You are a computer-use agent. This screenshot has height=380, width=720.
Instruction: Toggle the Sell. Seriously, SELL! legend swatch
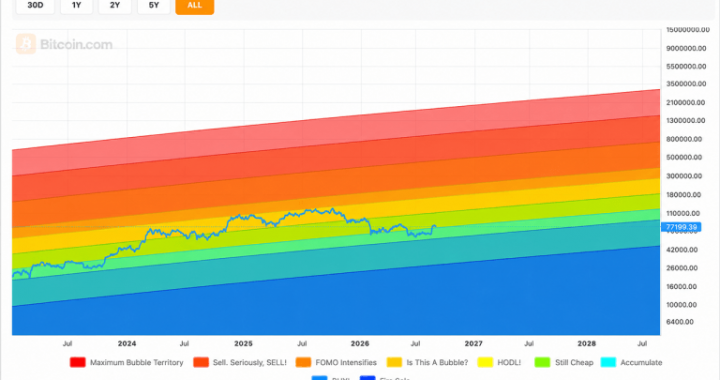tap(201, 363)
